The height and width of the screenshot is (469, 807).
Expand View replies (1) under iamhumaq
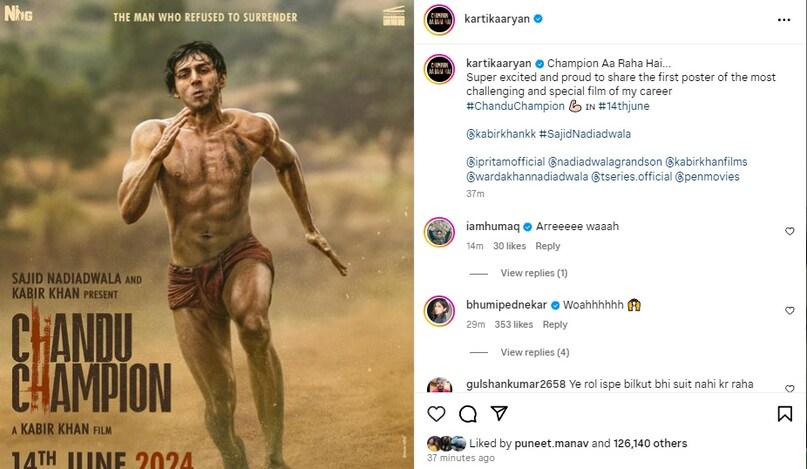point(533,273)
